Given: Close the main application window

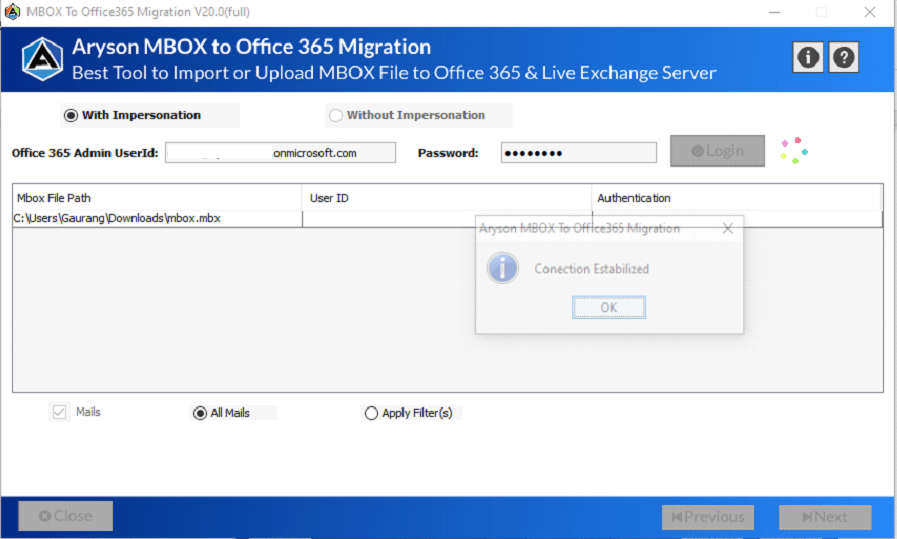Looking at the screenshot, I should [x=870, y=12].
